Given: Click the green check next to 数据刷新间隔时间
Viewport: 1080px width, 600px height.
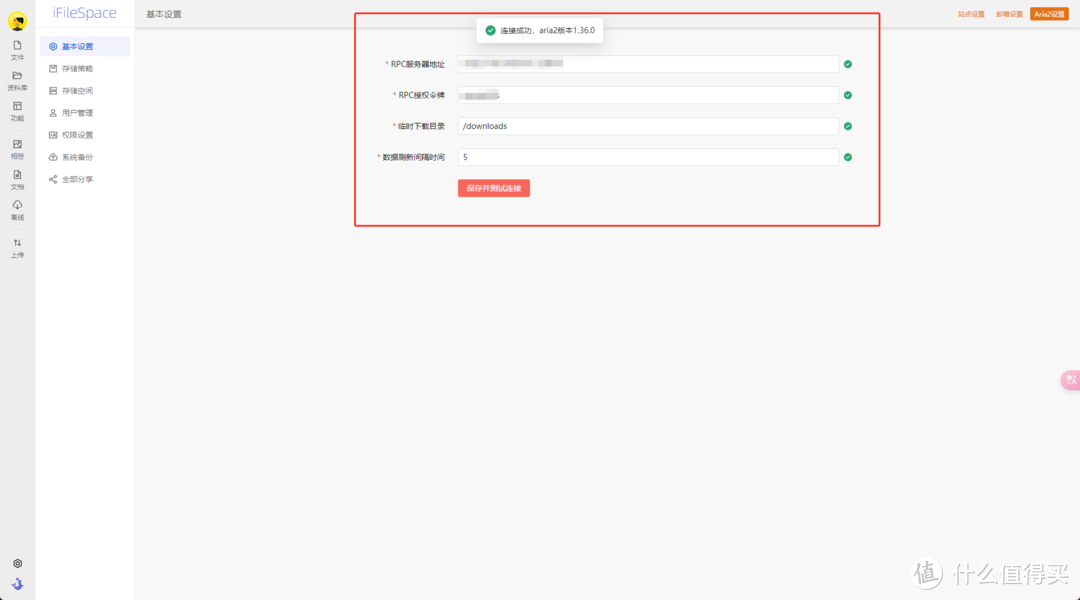Looking at the screenshot, I should coord(848,157).
